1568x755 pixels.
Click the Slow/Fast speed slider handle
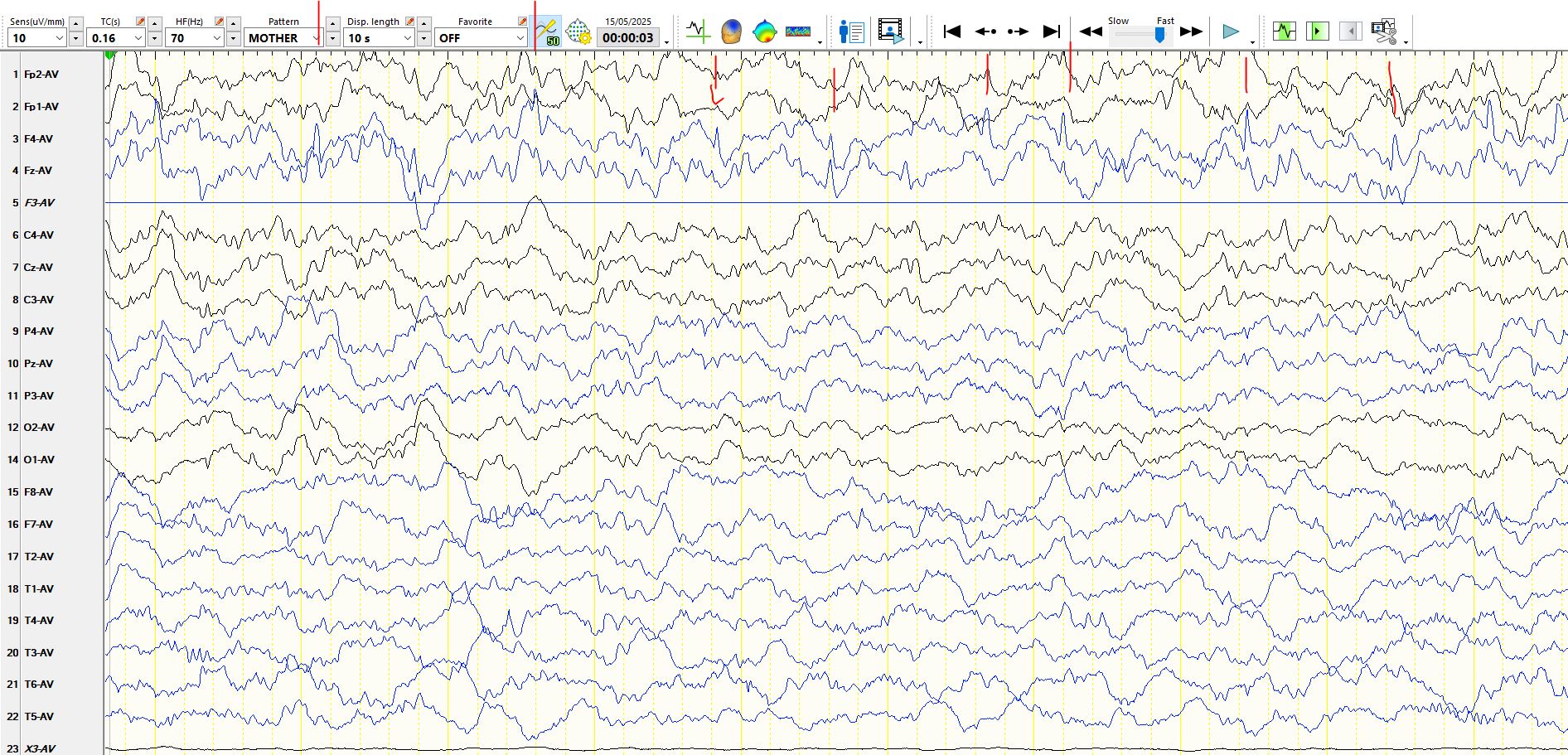1160,35
